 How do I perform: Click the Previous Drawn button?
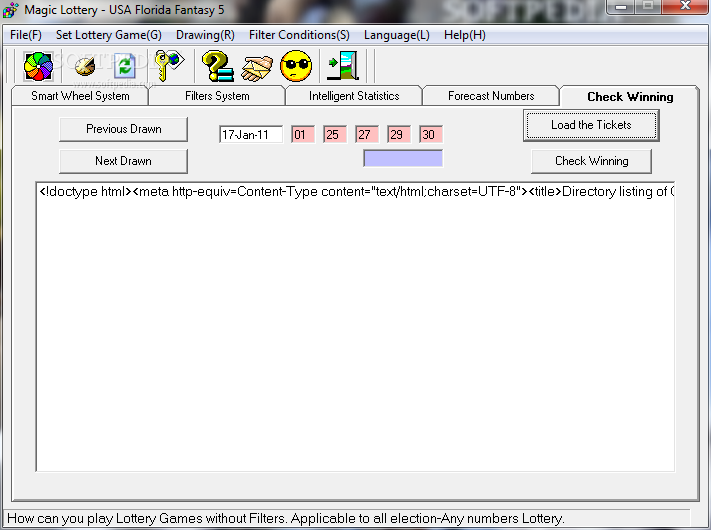point(123,129)
